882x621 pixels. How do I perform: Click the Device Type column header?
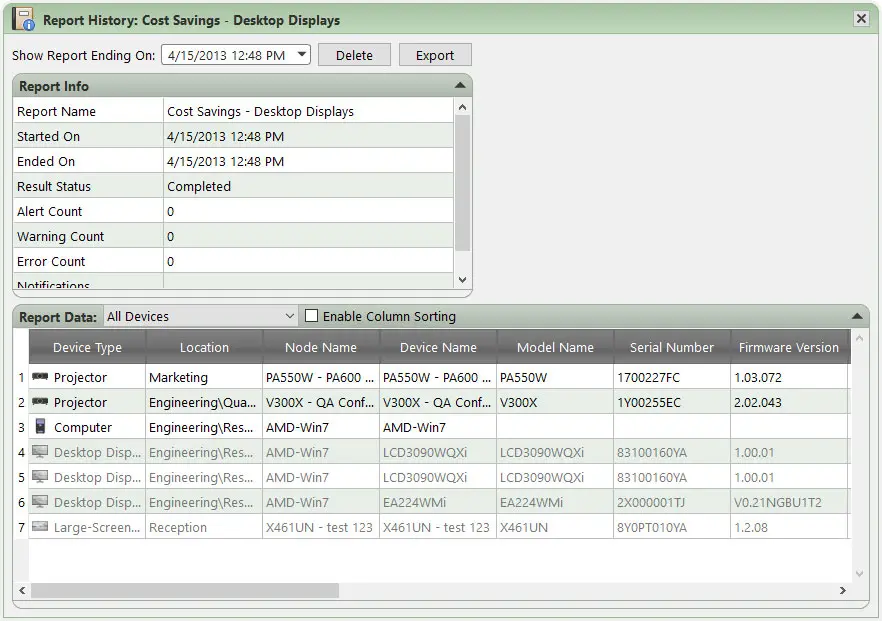87,348
